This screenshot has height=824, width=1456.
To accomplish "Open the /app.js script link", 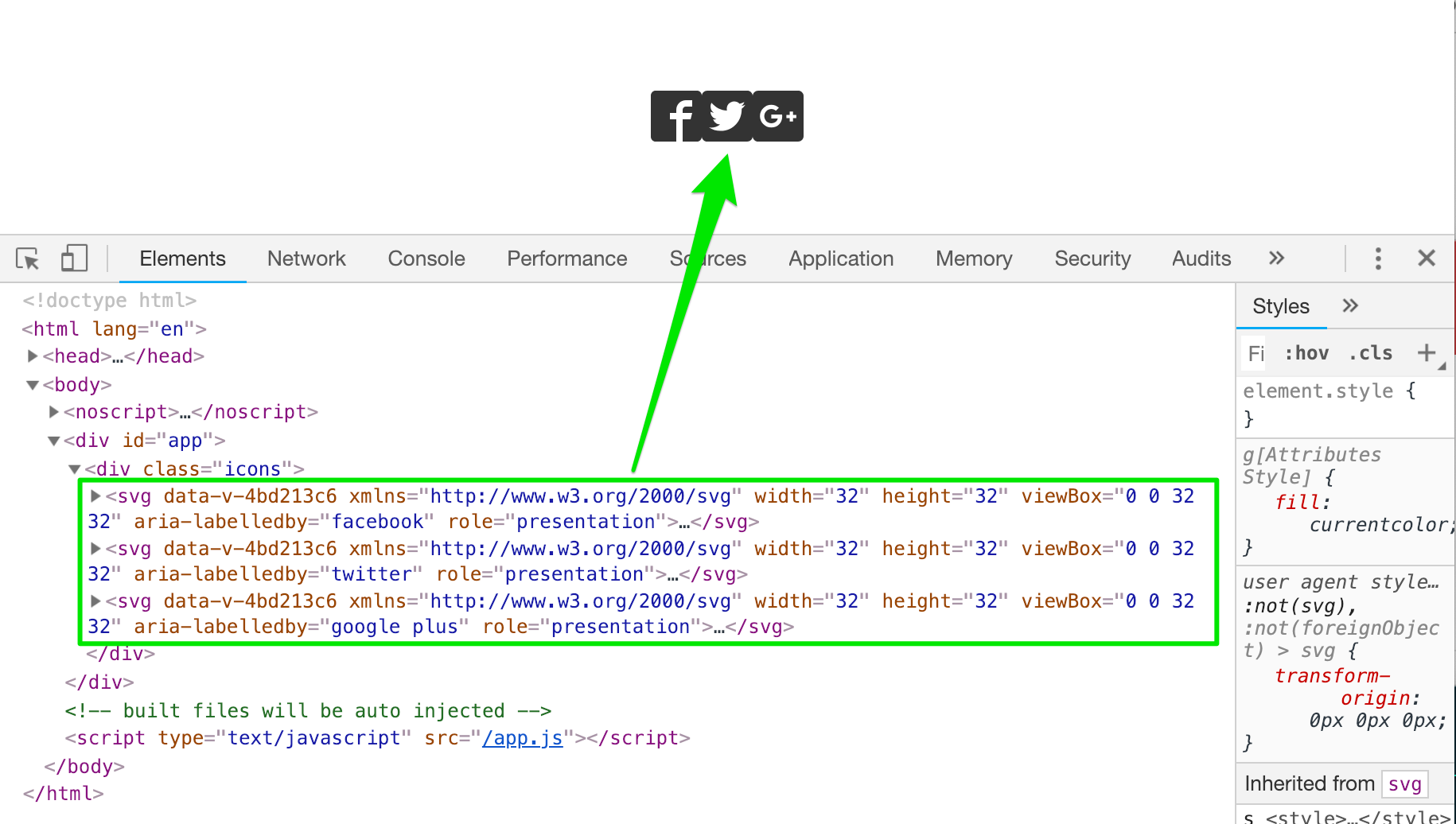I will pos(522,738).
